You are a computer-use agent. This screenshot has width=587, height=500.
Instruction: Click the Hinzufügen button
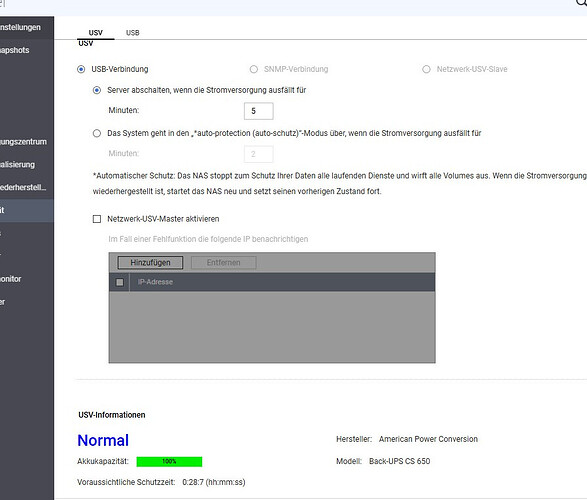click(150, 263)
